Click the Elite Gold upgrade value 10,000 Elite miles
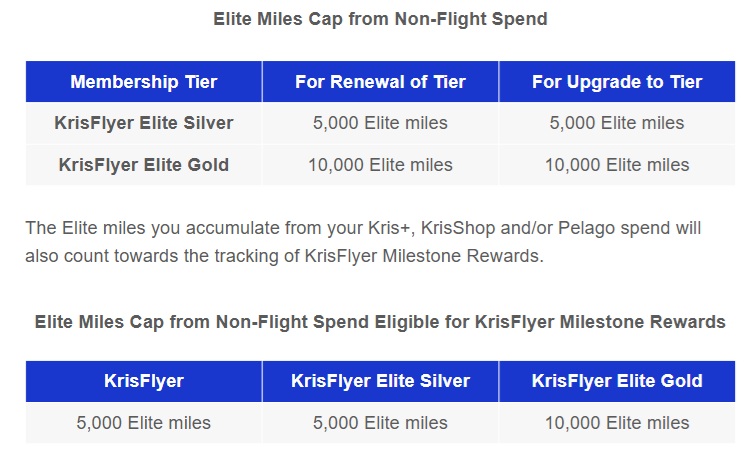 click(x=617, y=165)
